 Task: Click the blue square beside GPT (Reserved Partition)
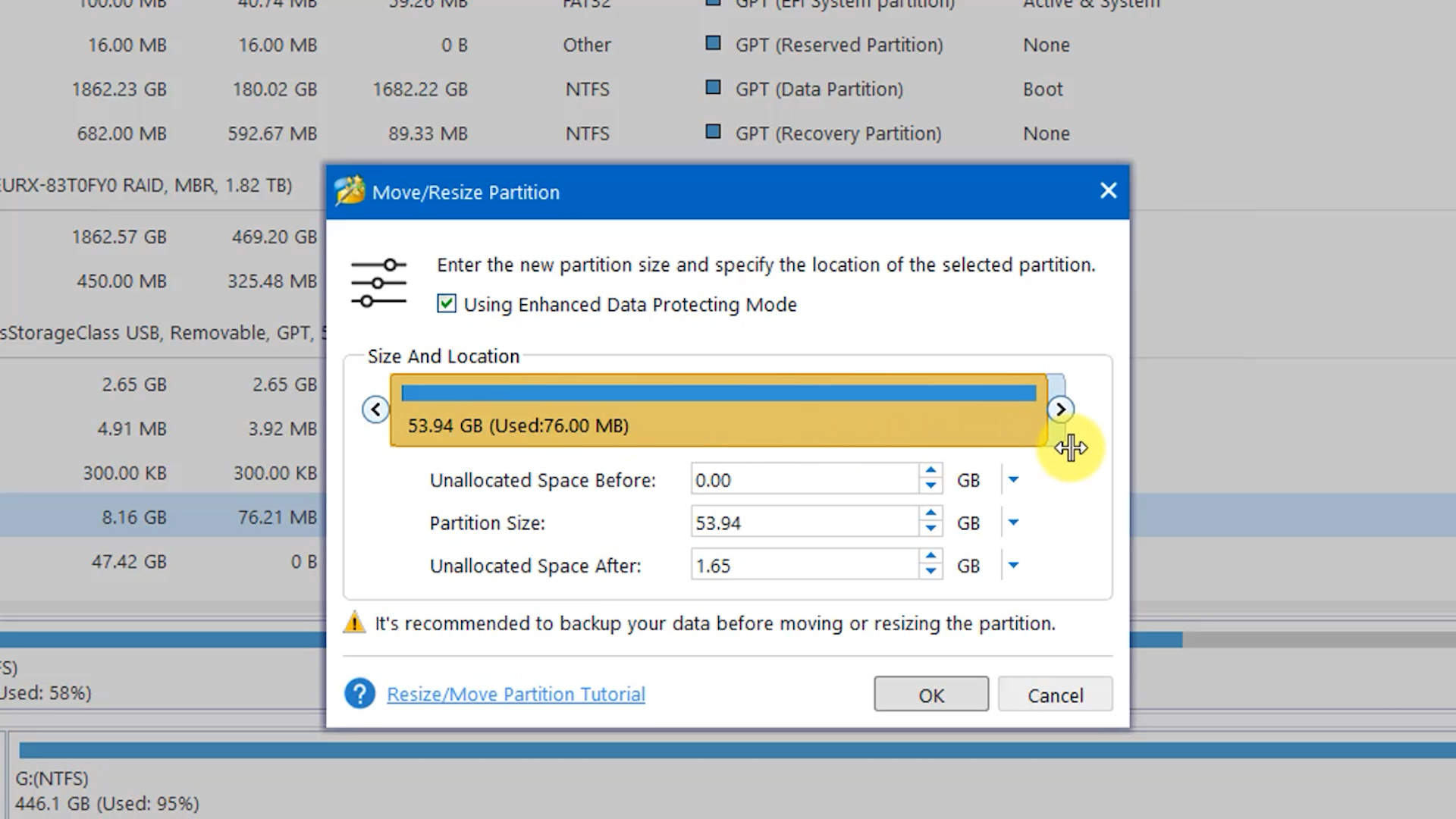pyautogui.click(x=713, y=43)
